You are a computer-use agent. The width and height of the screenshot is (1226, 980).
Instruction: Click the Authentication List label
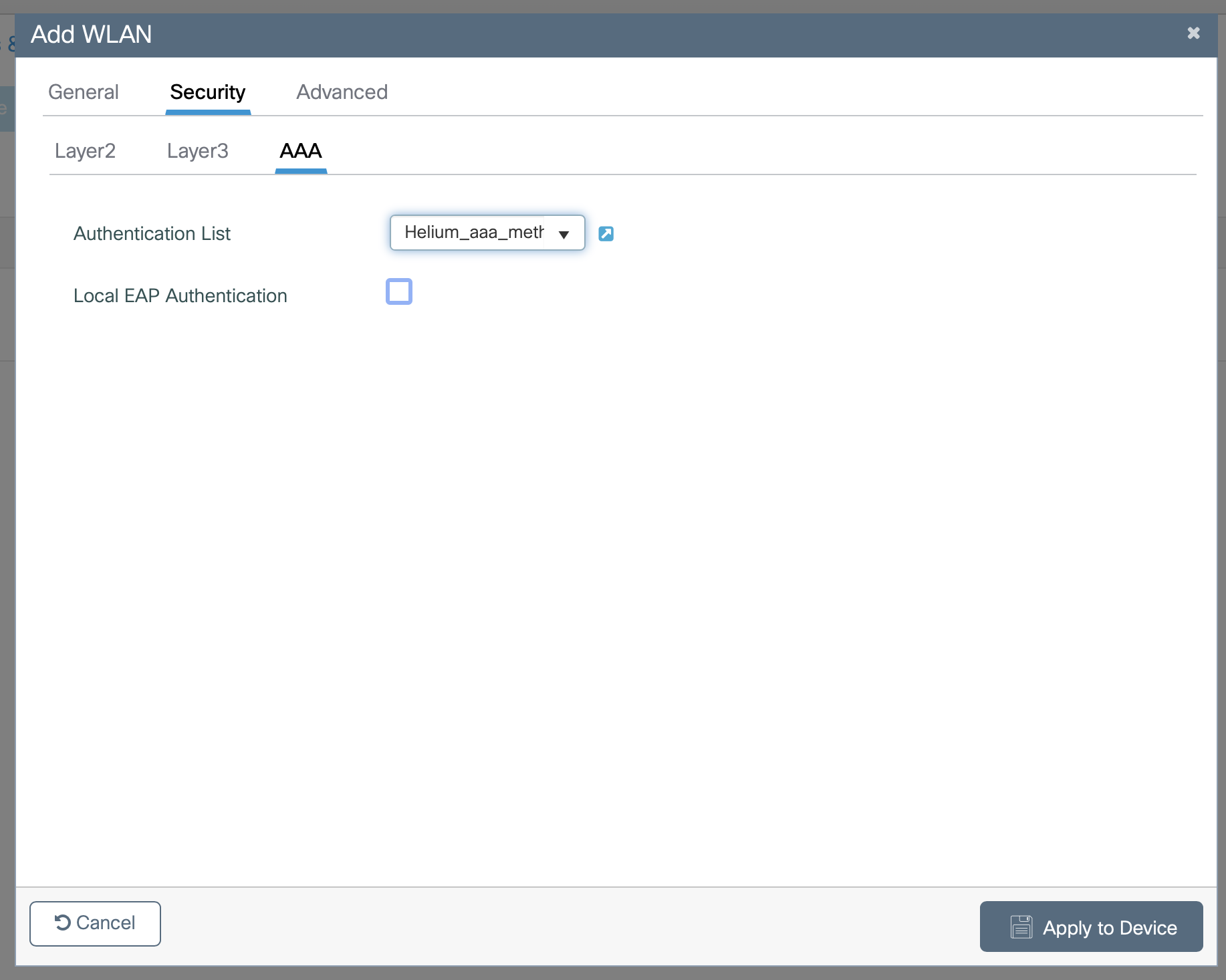152,234
